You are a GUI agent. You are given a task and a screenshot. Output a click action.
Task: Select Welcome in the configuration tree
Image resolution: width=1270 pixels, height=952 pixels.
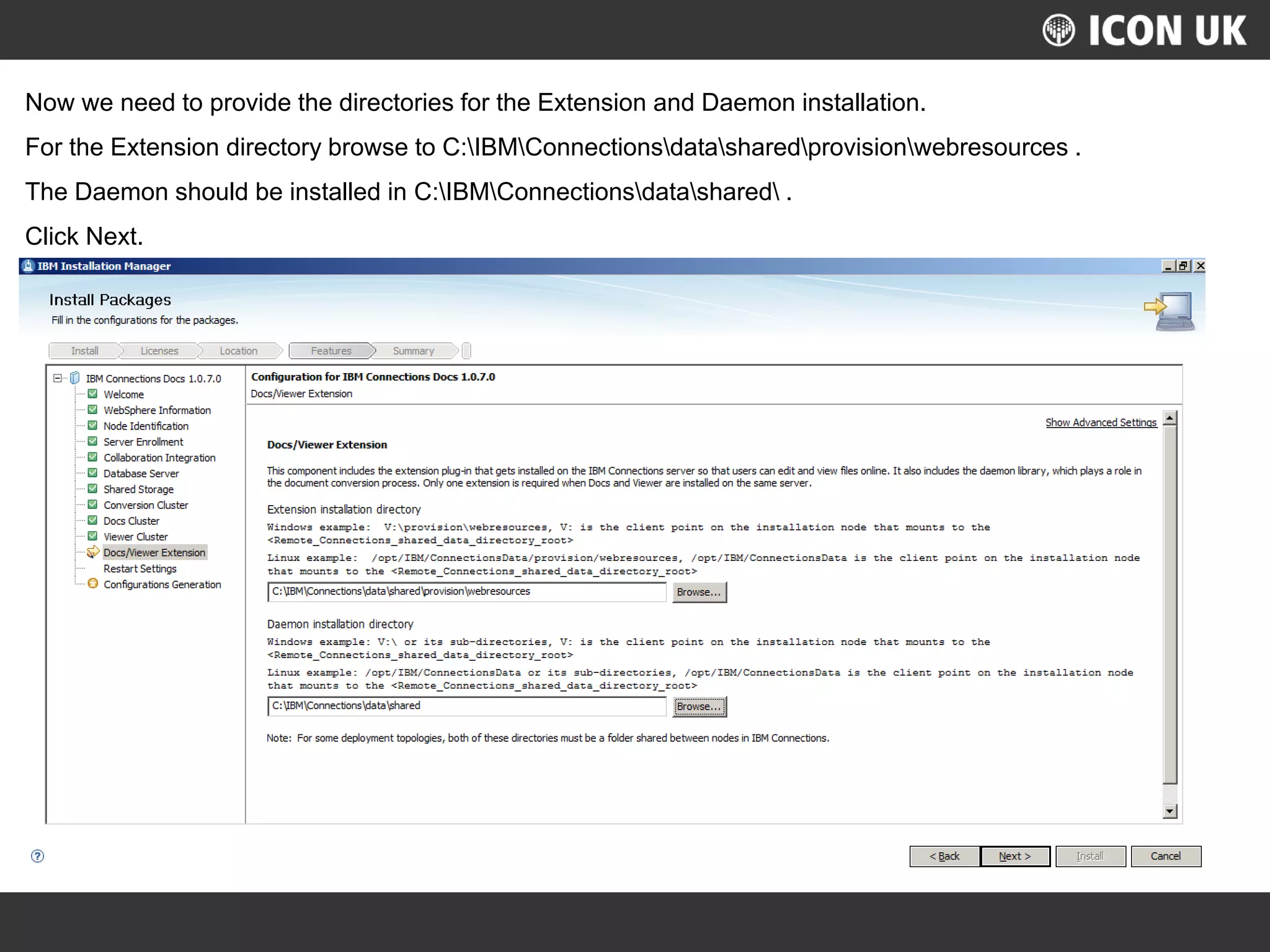click(x=123, y=394)
